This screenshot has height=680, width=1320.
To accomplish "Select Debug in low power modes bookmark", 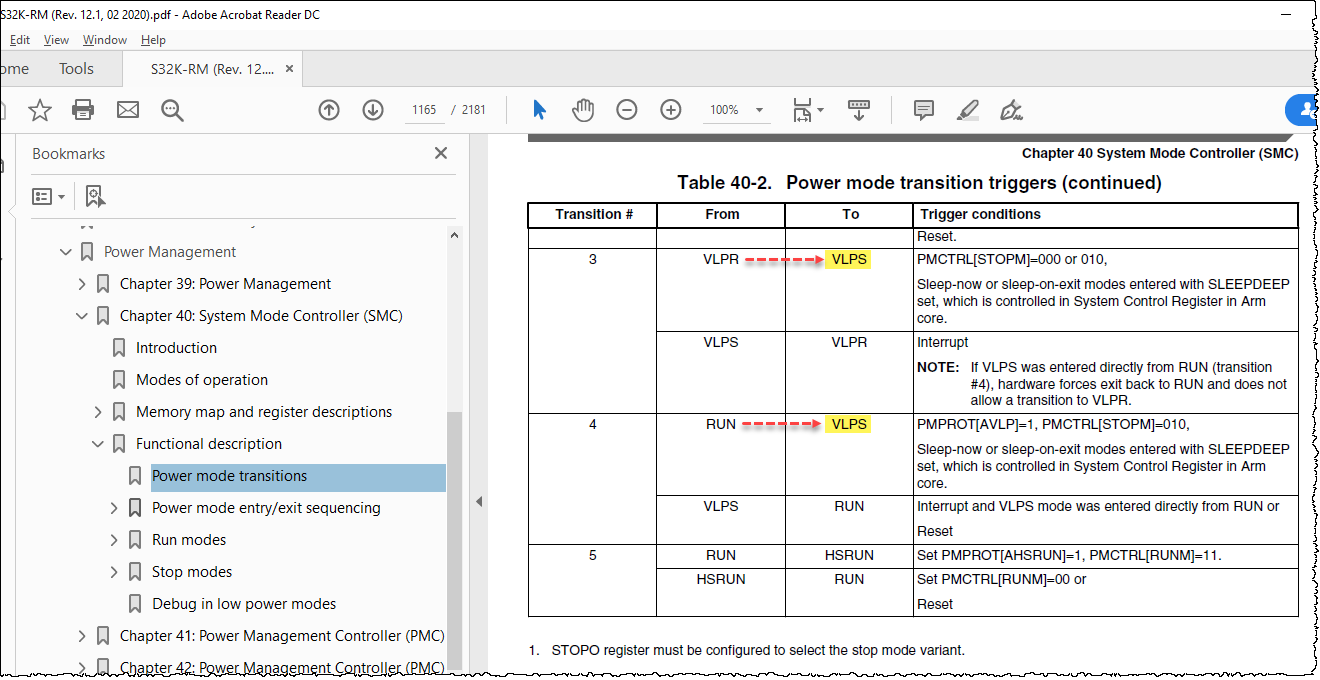I will [244, 604].
